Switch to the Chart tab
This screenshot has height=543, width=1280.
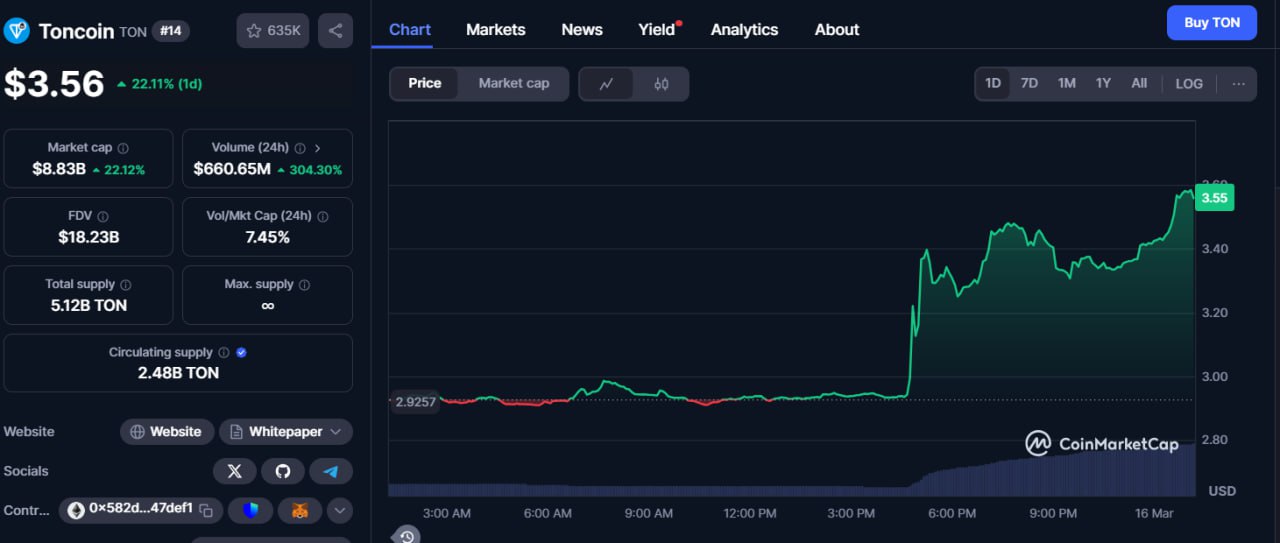click(x=410, y=30)
